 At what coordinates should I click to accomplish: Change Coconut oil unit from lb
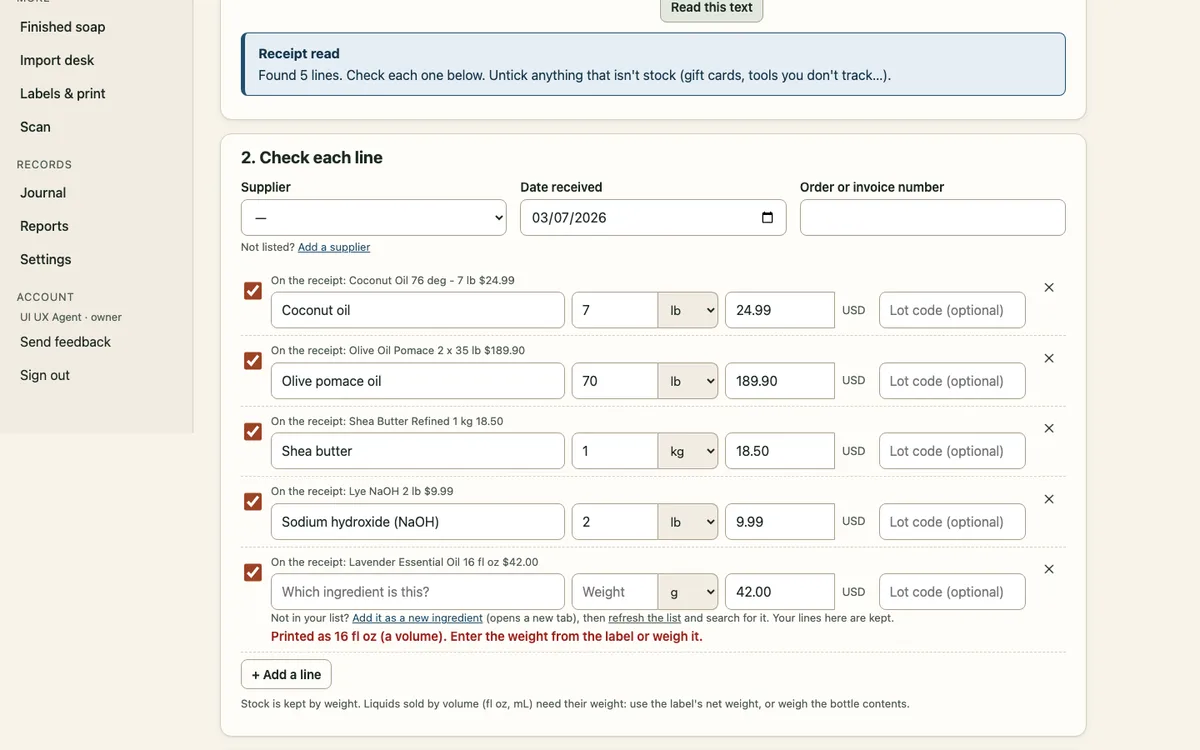click(688, 310)
